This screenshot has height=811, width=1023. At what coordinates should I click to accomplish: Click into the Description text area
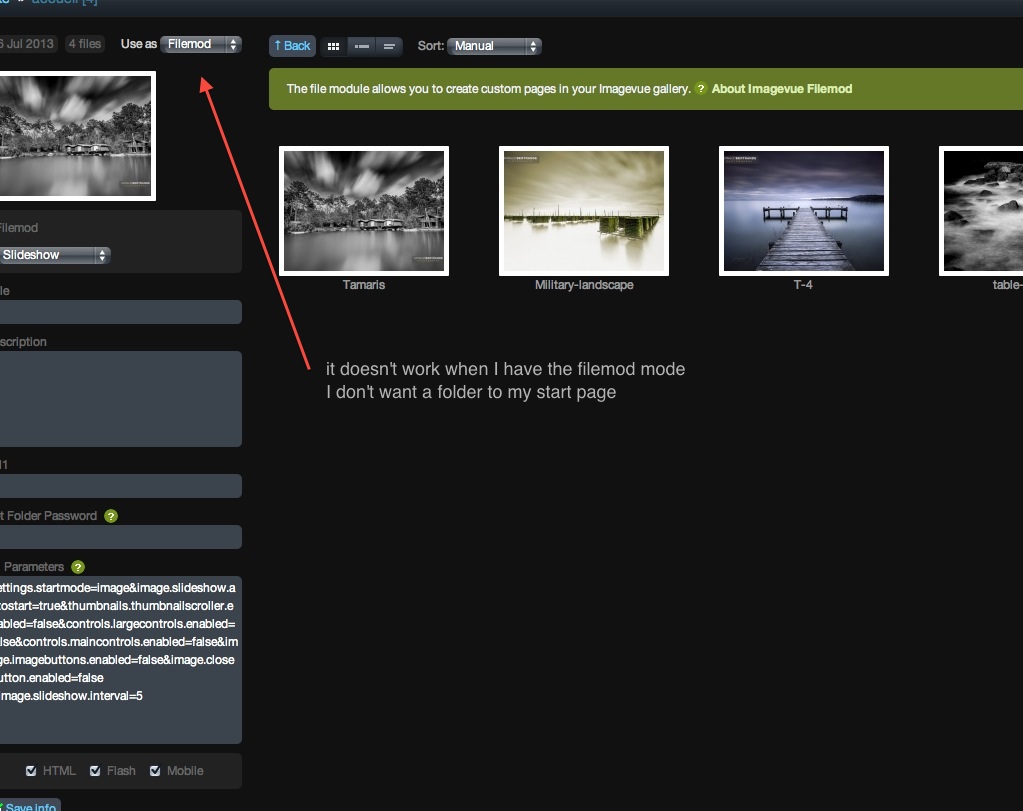coord(120,399)
